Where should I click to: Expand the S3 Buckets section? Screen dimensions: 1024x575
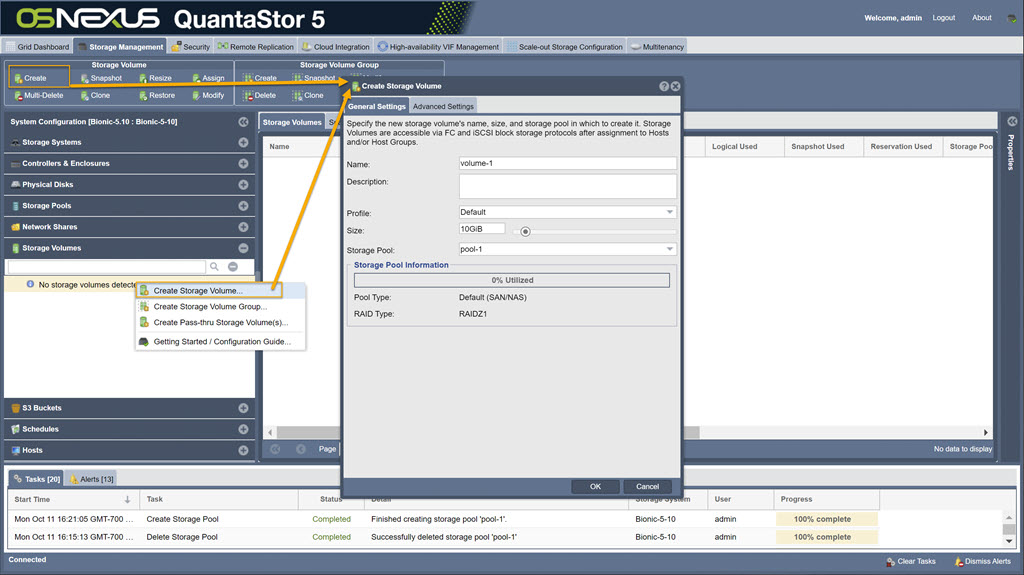243,408
